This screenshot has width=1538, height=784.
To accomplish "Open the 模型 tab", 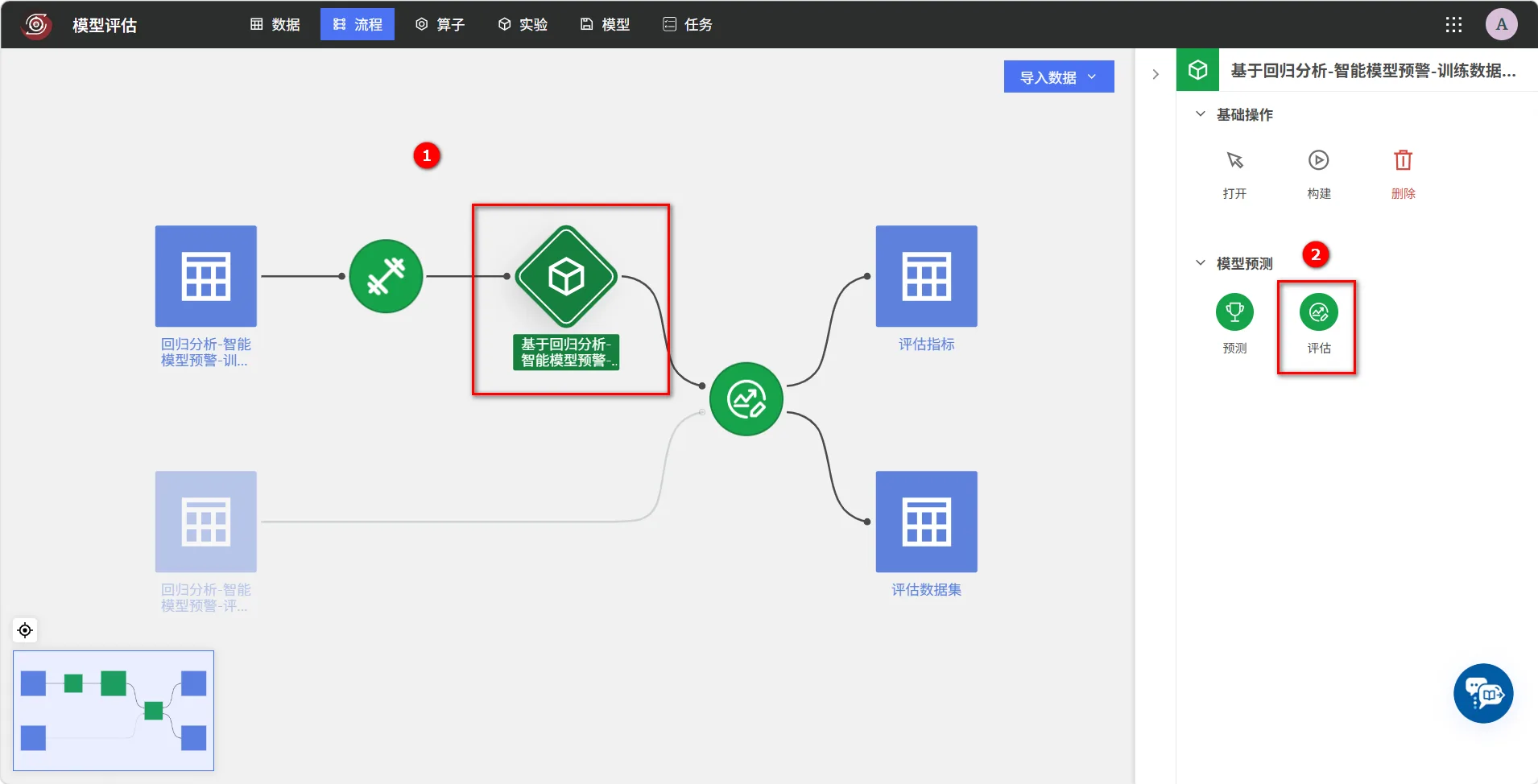I will [x=605, y=25].
